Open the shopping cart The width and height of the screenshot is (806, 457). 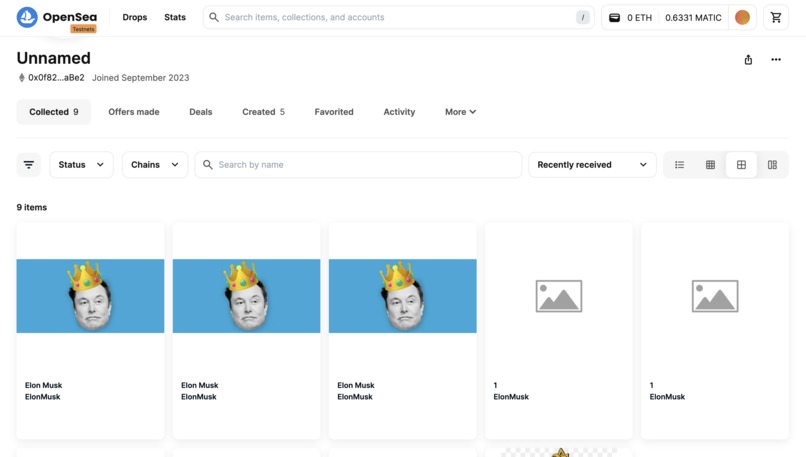click(776, 17)
